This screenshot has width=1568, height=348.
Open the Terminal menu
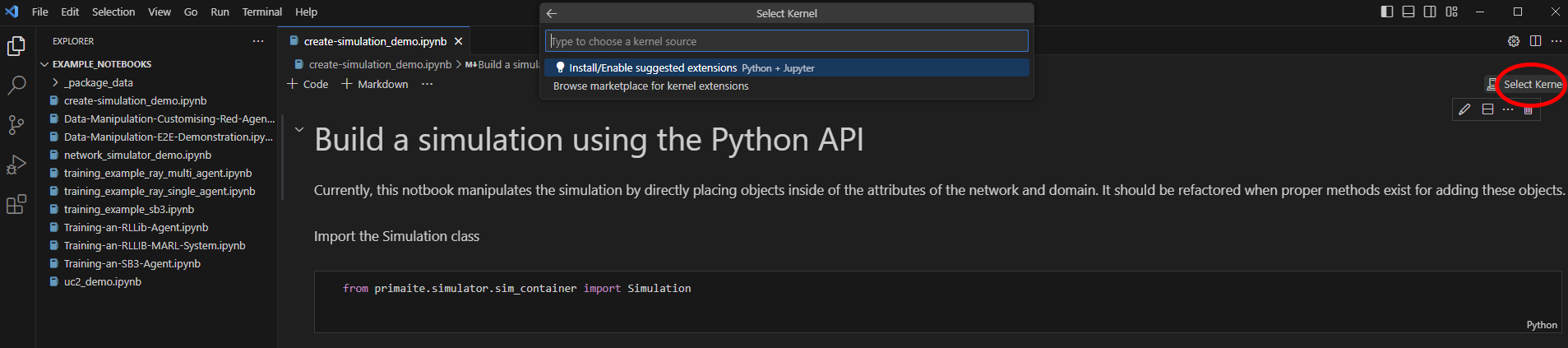tap(261, 12)
